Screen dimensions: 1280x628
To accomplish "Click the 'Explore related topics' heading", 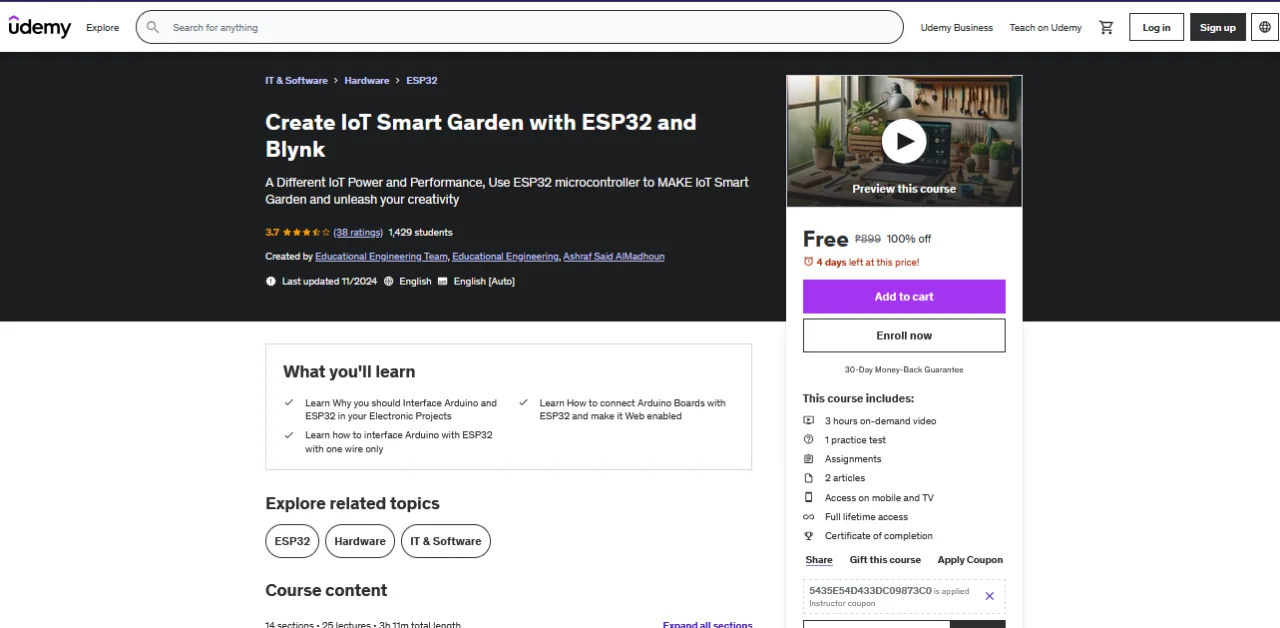I will pos(352,503).
